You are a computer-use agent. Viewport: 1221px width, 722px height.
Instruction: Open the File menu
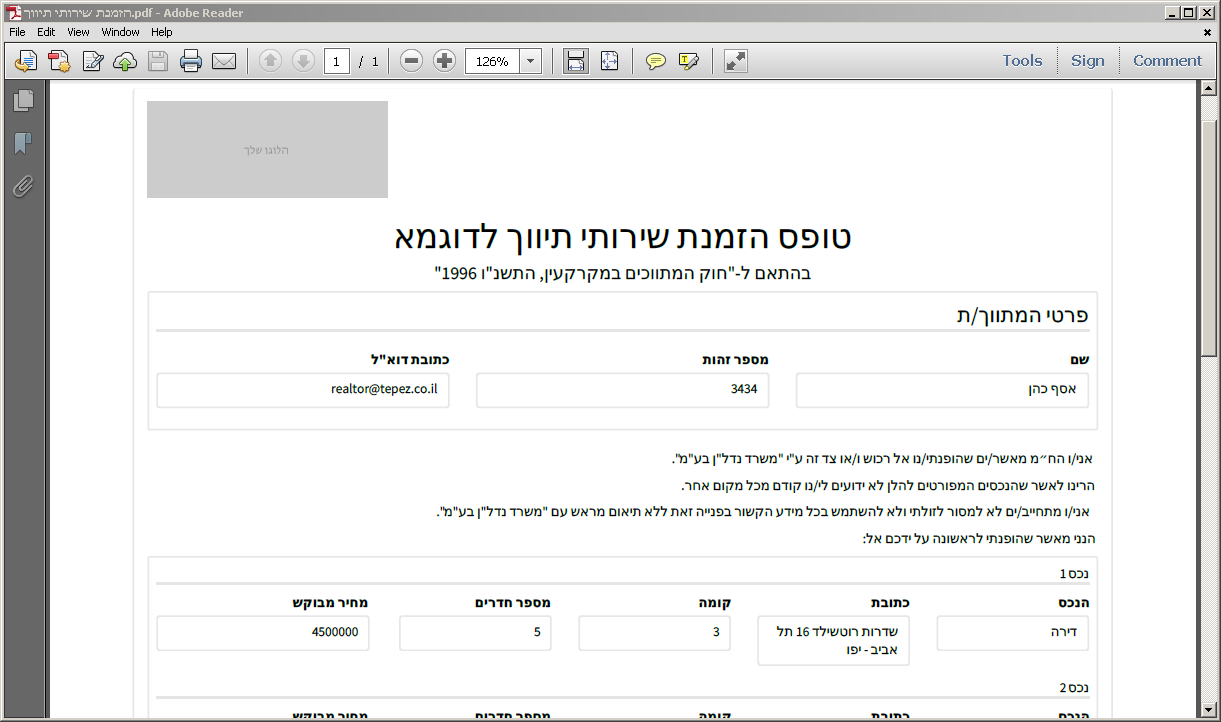[x=17, y=32]
